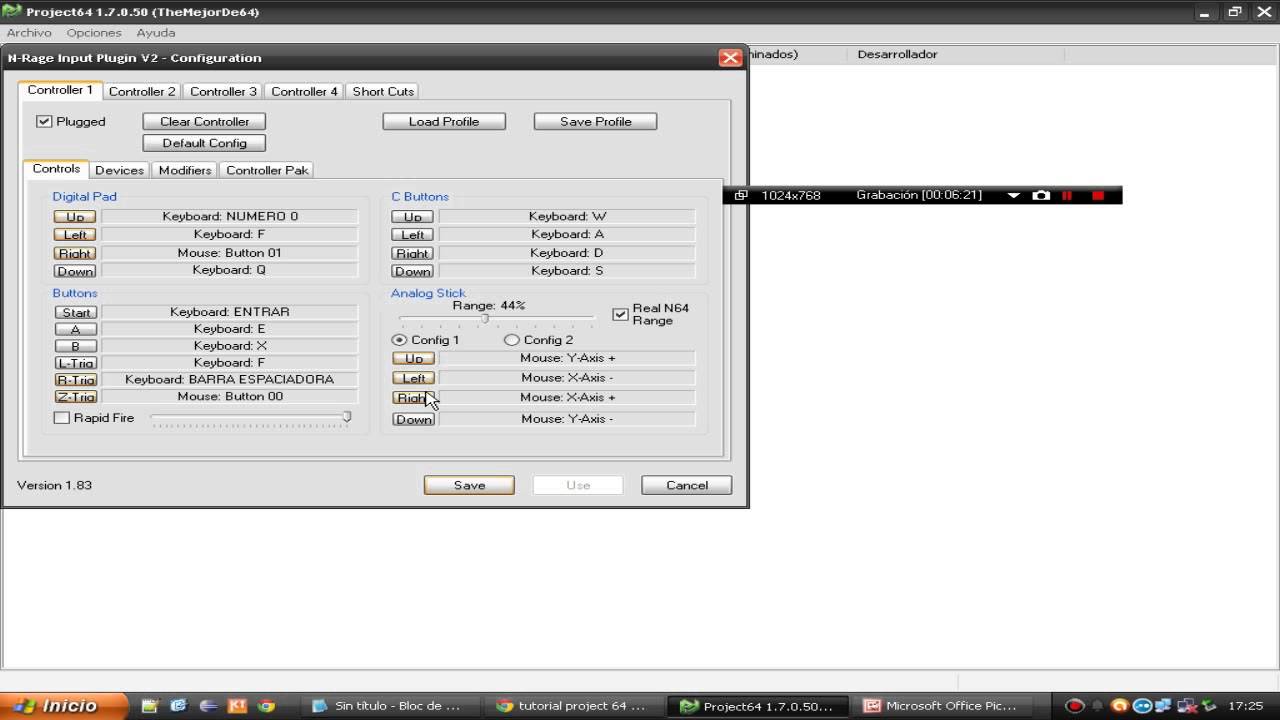The image size is (1280, 720).
Task: Switch to the Devices tab
Action: [x=119, y=170]
